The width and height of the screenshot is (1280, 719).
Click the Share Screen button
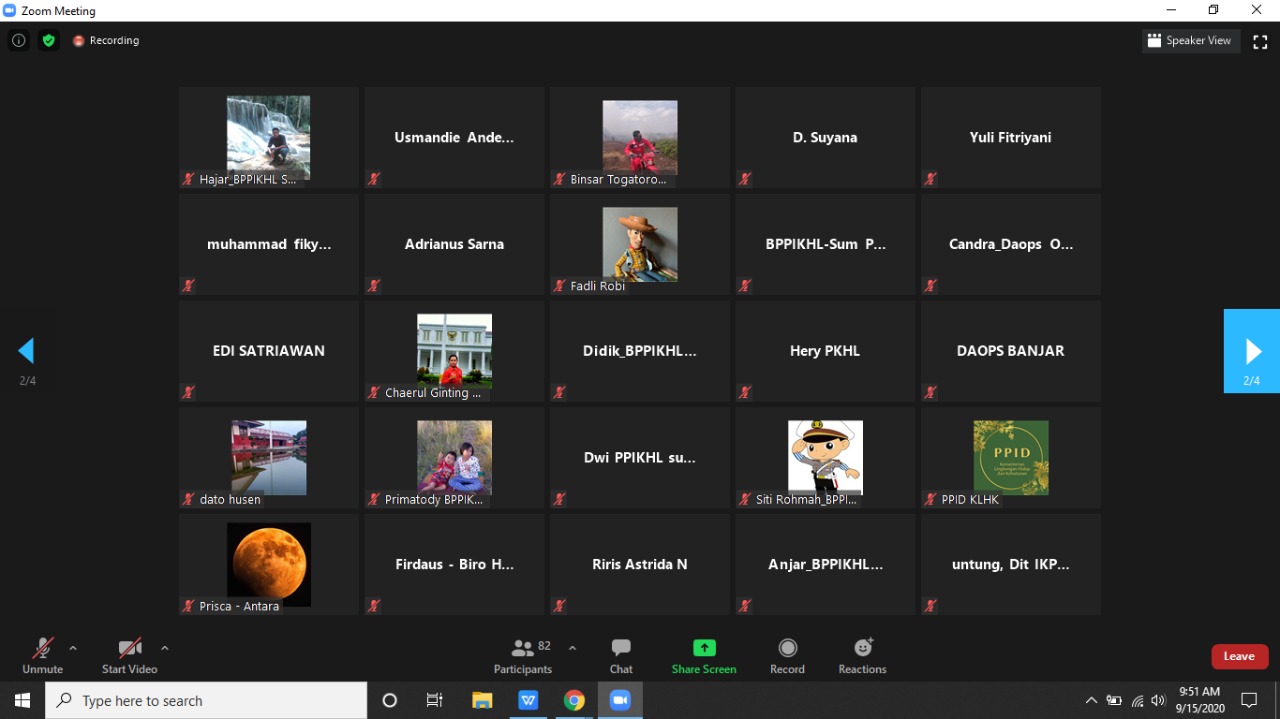pyautogui.click(x=704, y=655)
